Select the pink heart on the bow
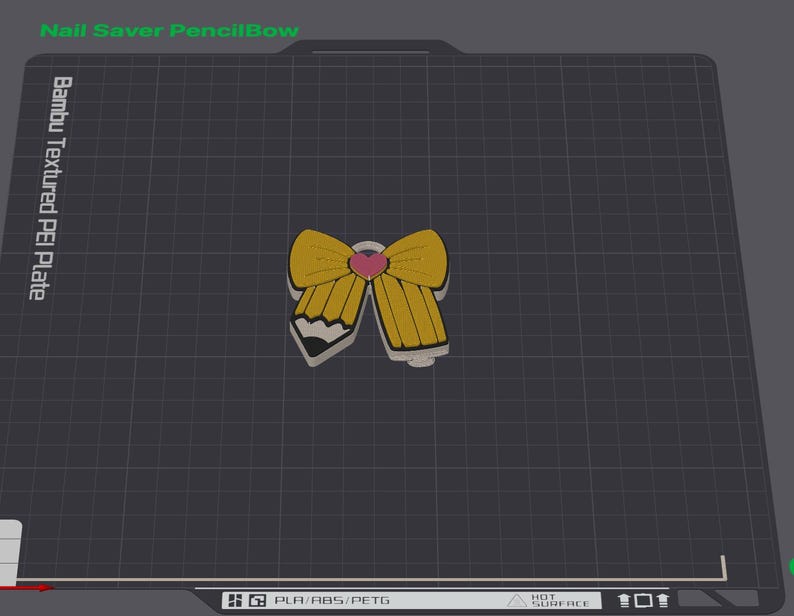The height and width of the screenshot is (616, 794). (x=369, y=264)
